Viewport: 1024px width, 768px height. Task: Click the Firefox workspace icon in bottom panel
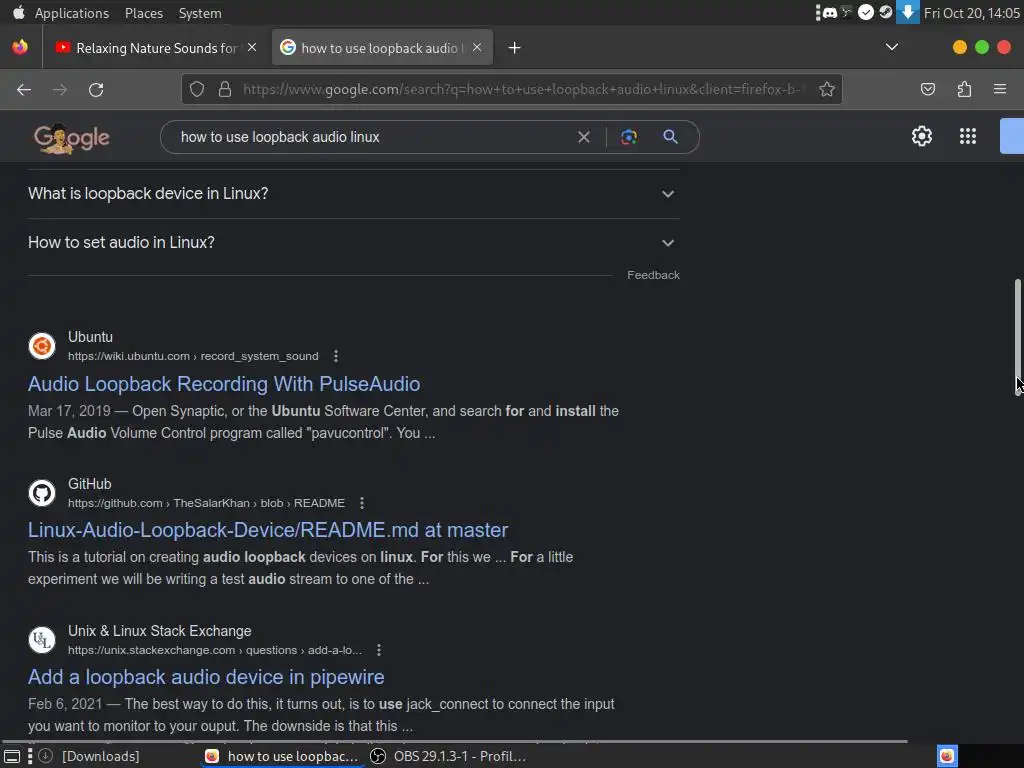(947, 756)
